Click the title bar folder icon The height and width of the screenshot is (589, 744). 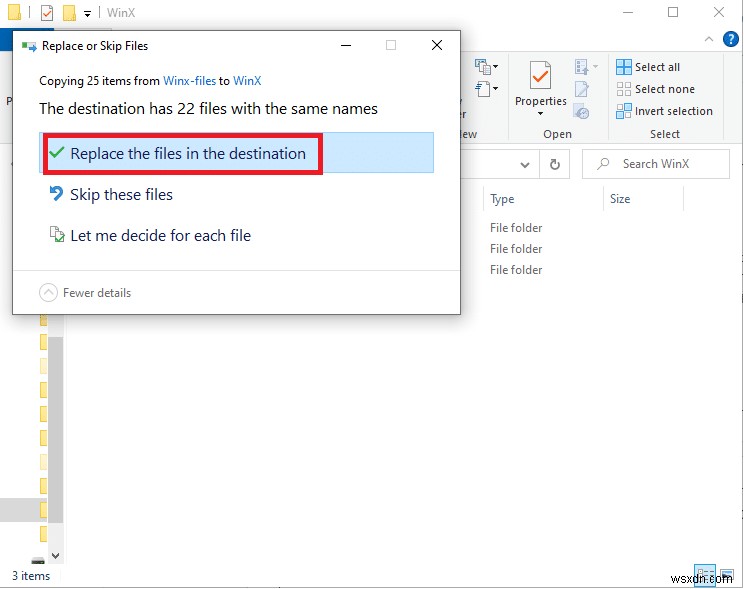[15, 12]
